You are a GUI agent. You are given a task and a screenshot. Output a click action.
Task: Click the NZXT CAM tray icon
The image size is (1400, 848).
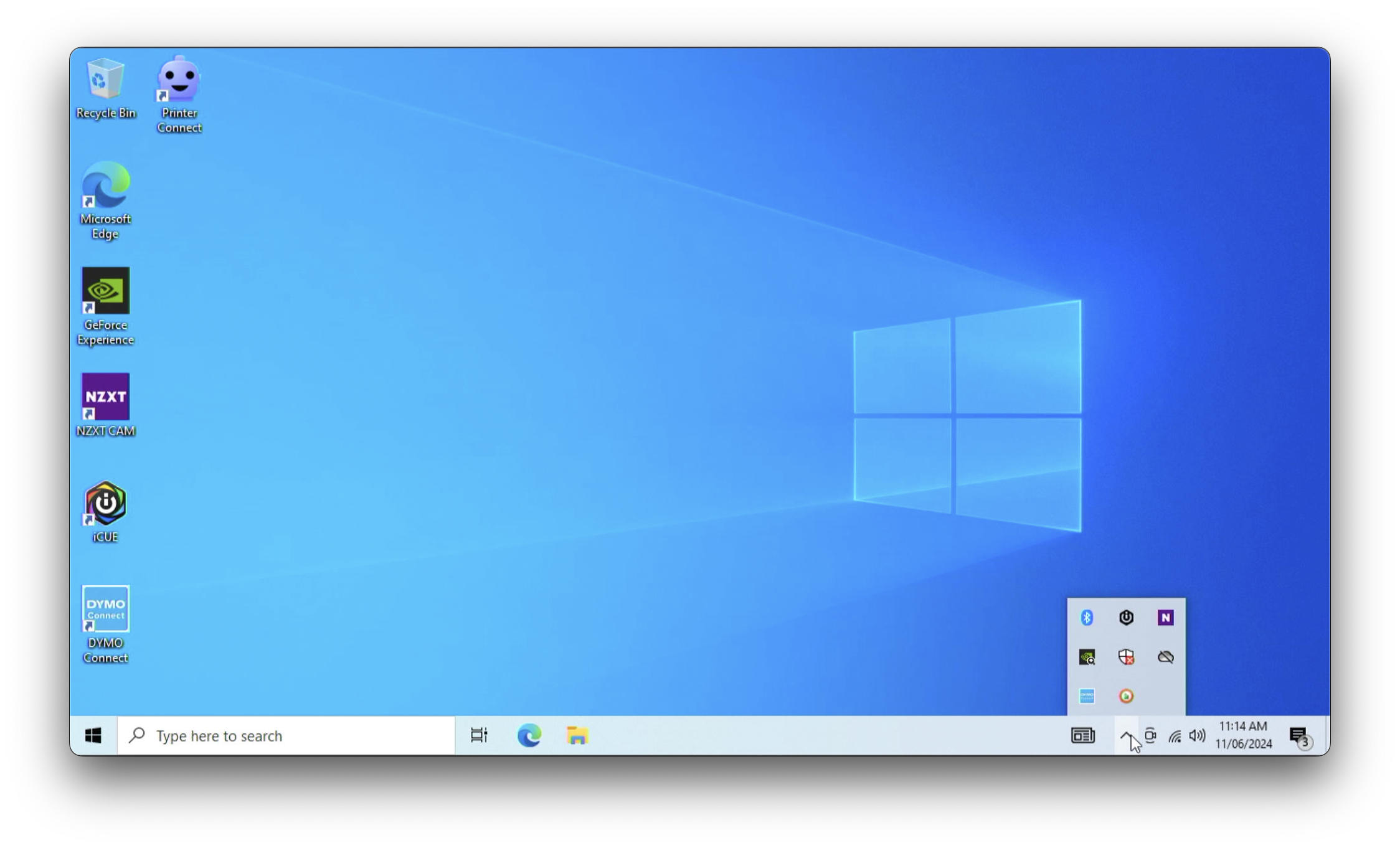coord(1165,617)
